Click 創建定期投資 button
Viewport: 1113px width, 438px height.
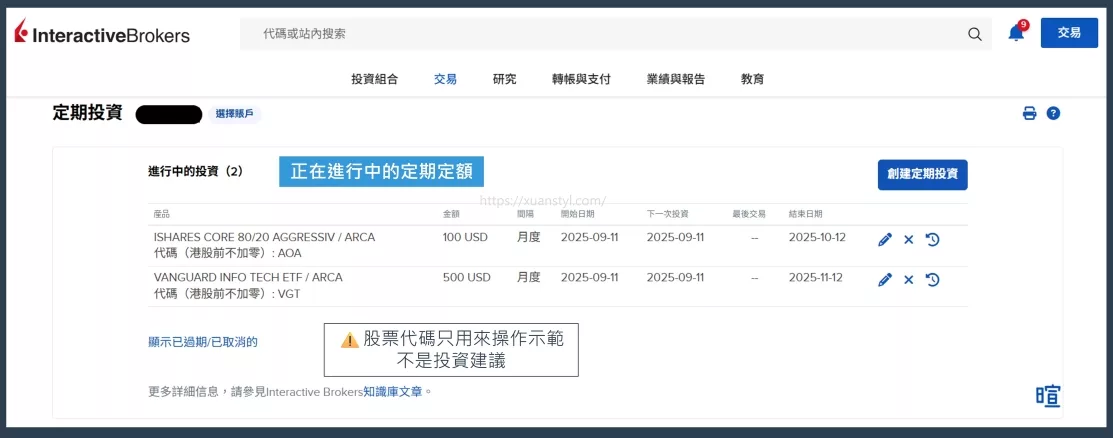pos(922,175)
